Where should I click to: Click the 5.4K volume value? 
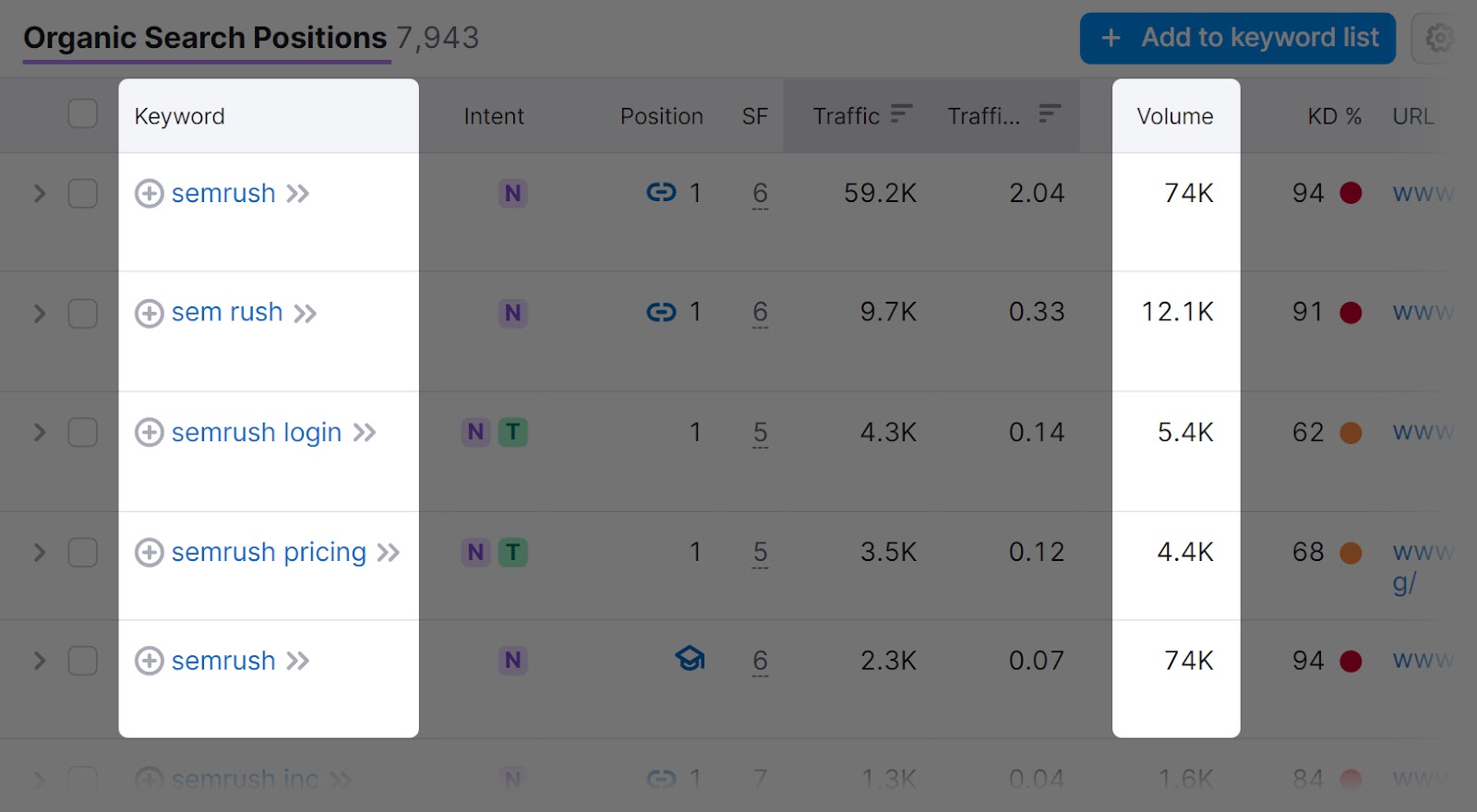1186,433
